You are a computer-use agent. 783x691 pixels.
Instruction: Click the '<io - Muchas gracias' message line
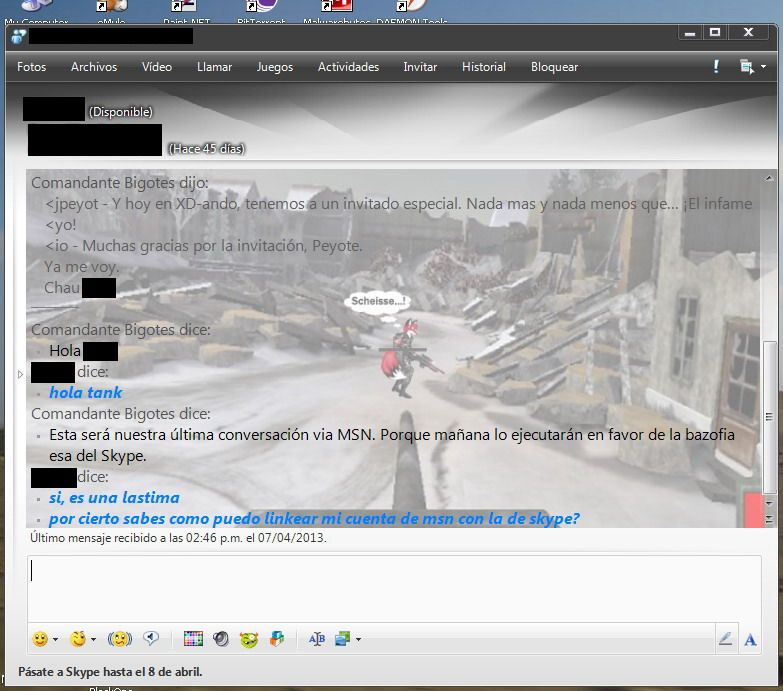pyautogui.click(x=204, y=246)
